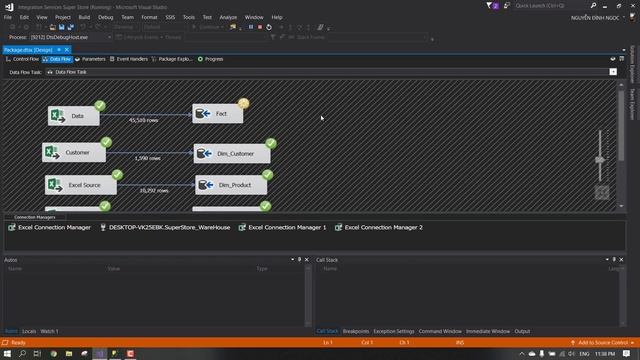
Task: Click the ENG language indicator
Action: click(x=584, y=354)
